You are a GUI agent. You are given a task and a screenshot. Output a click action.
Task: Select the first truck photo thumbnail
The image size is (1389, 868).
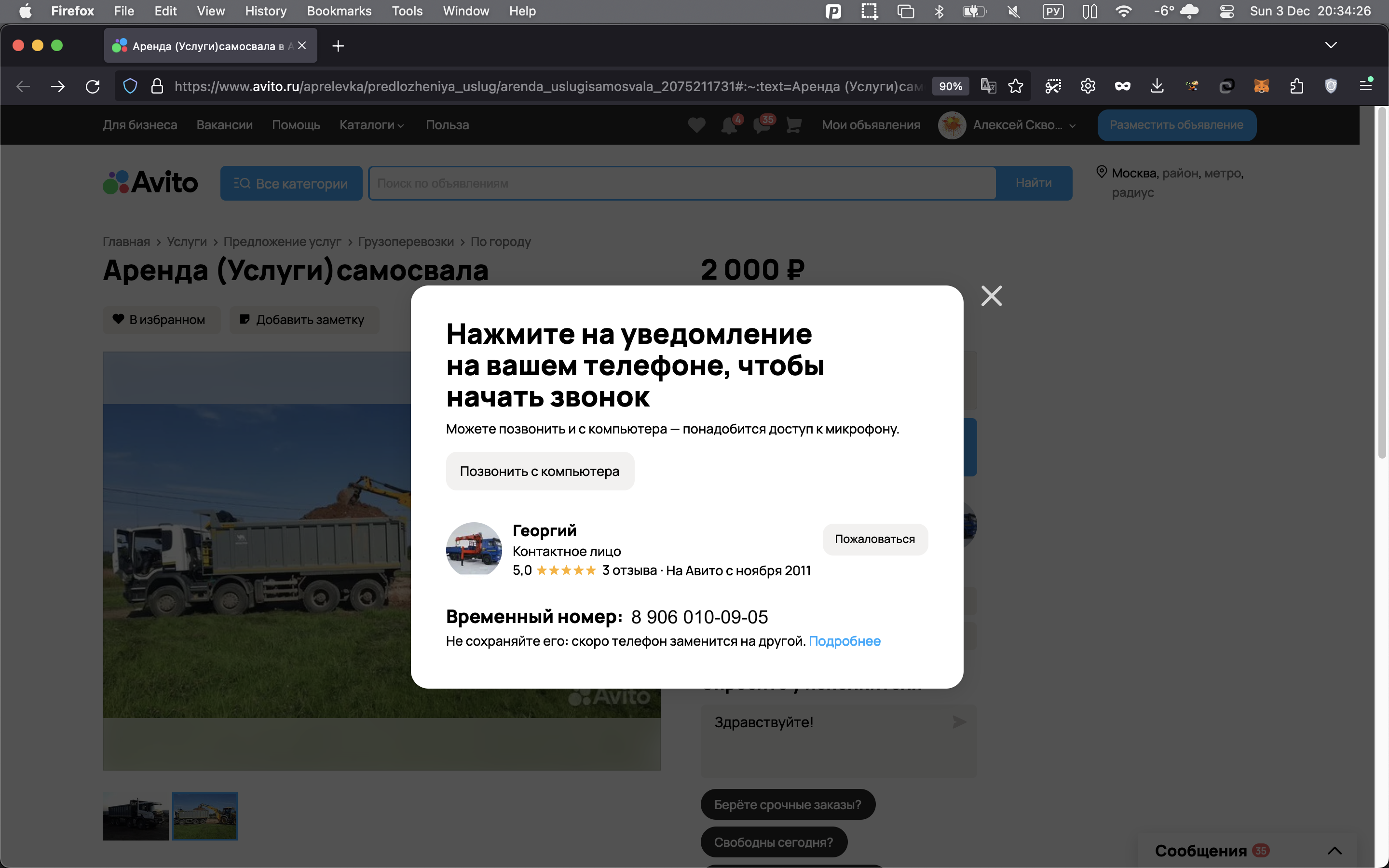coord(136,816)
